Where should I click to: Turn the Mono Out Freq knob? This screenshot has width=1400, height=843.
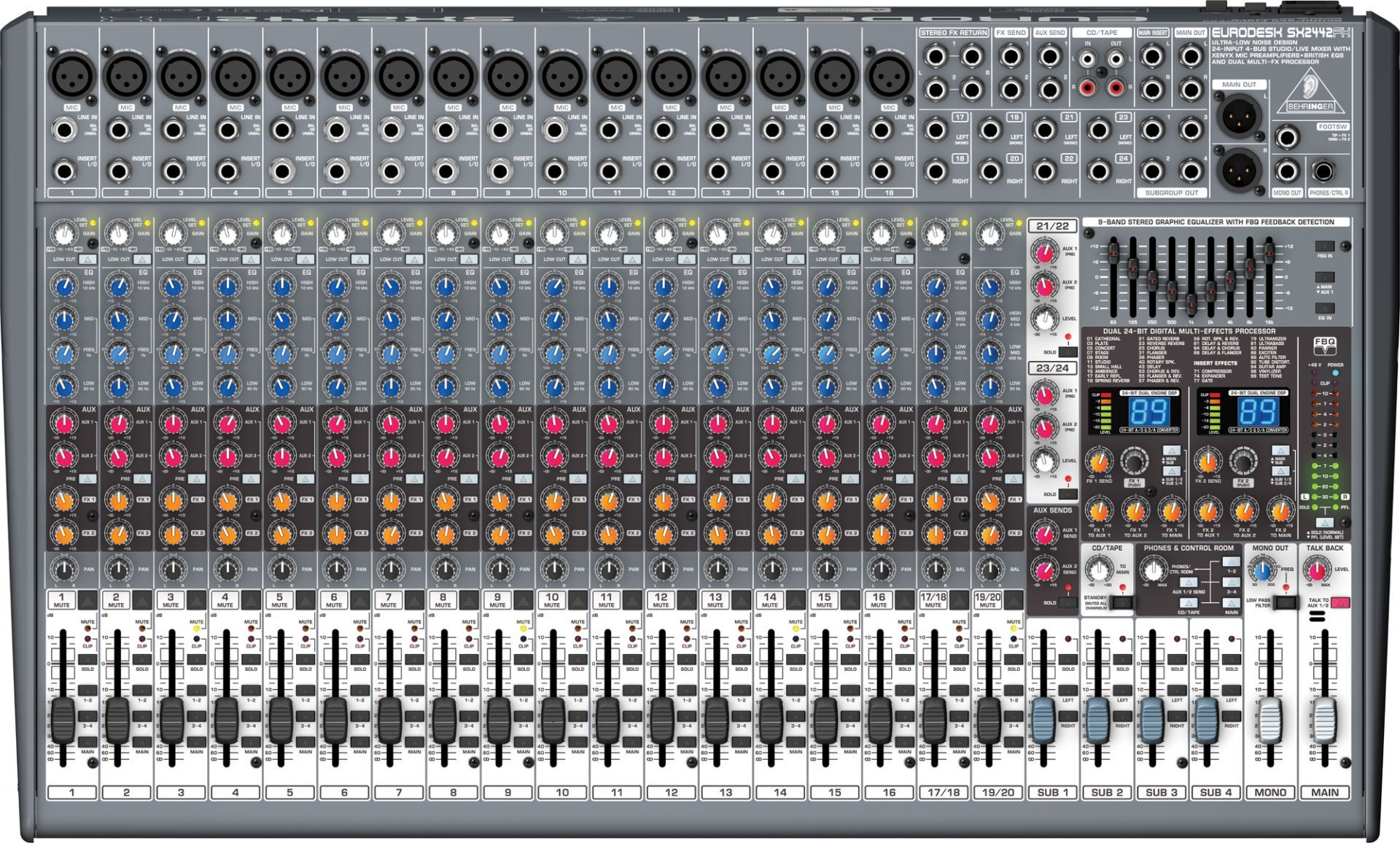coord(1262,569)
